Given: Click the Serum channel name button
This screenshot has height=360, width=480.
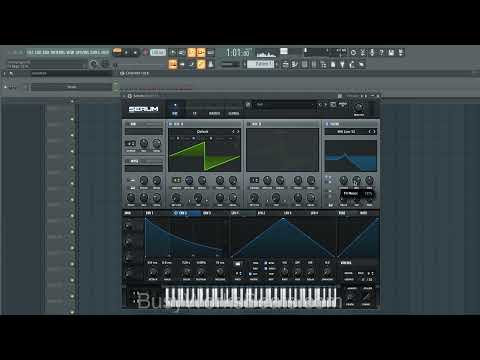Looking at the screenshot, I should click(x=72, y=87).
